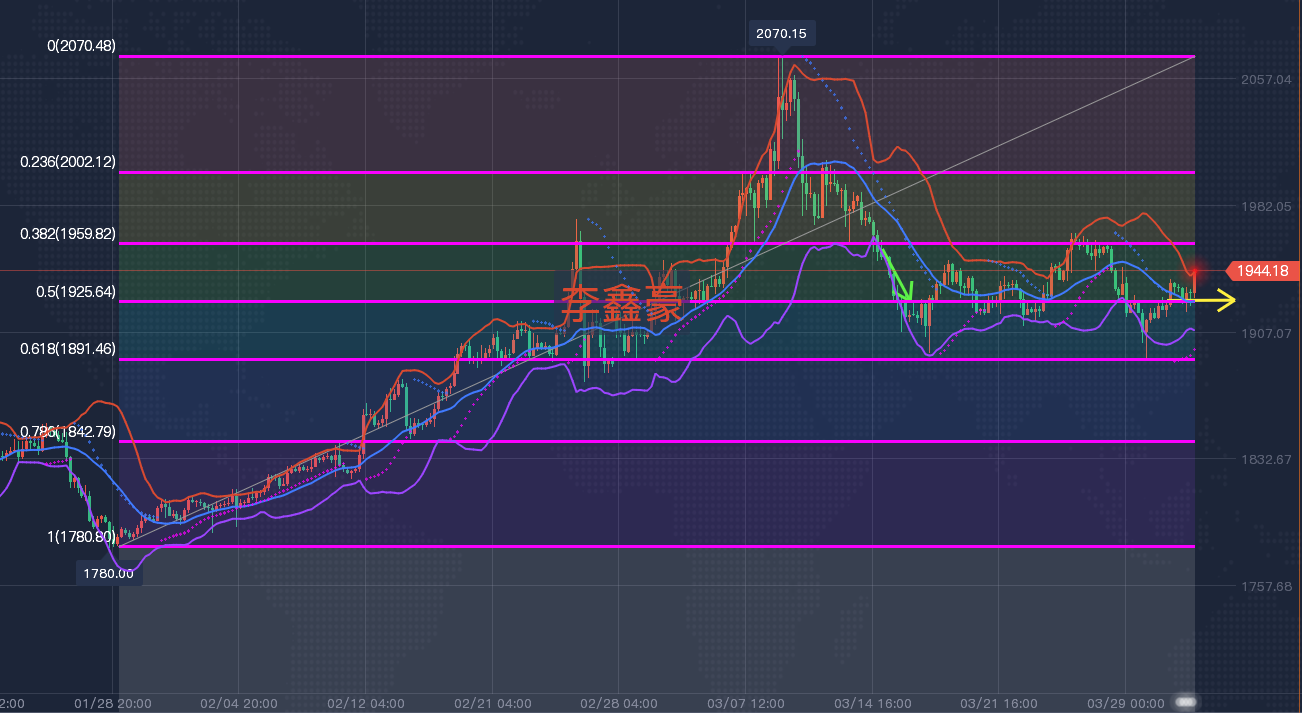Click the low price label 1780.00
Viewport: 1302px width, 713px height.
coord(109,574)
